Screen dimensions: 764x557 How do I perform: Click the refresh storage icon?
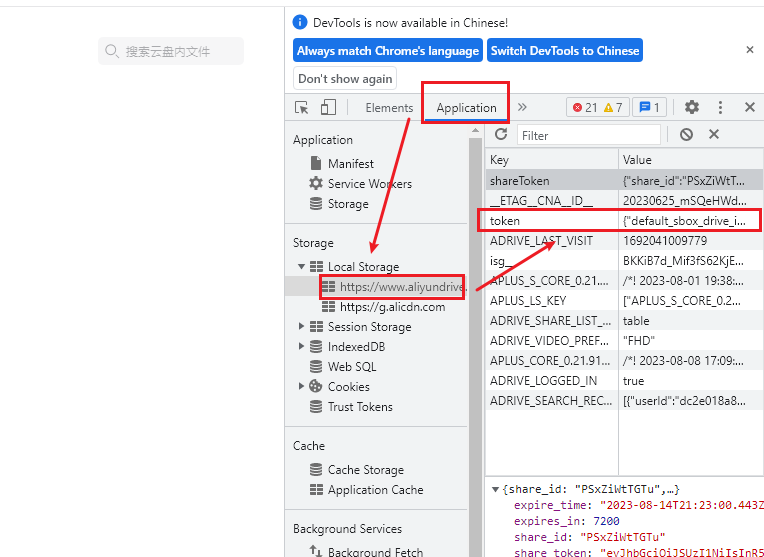[501, 134]
